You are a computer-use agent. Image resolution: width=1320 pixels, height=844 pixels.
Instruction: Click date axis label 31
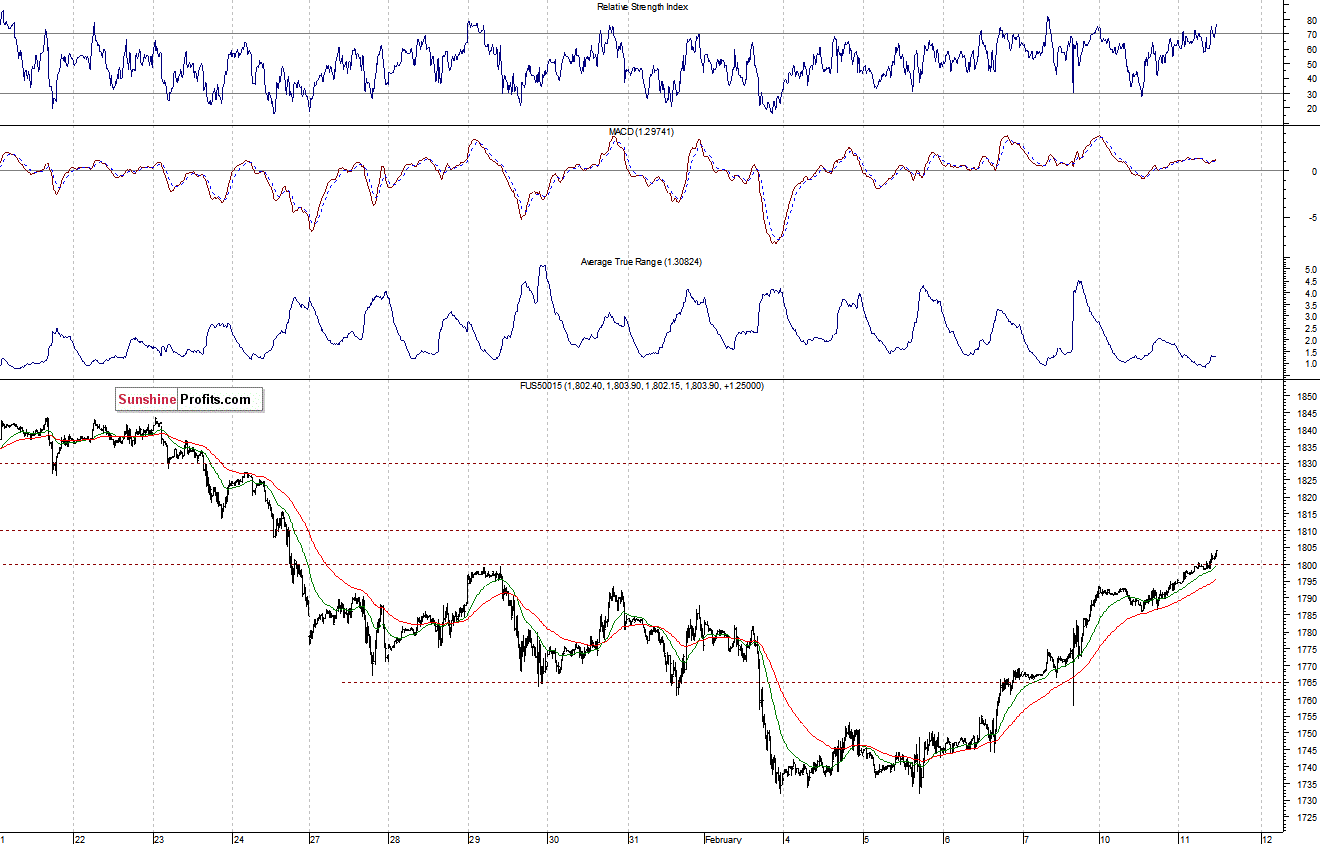coord(634,839)
